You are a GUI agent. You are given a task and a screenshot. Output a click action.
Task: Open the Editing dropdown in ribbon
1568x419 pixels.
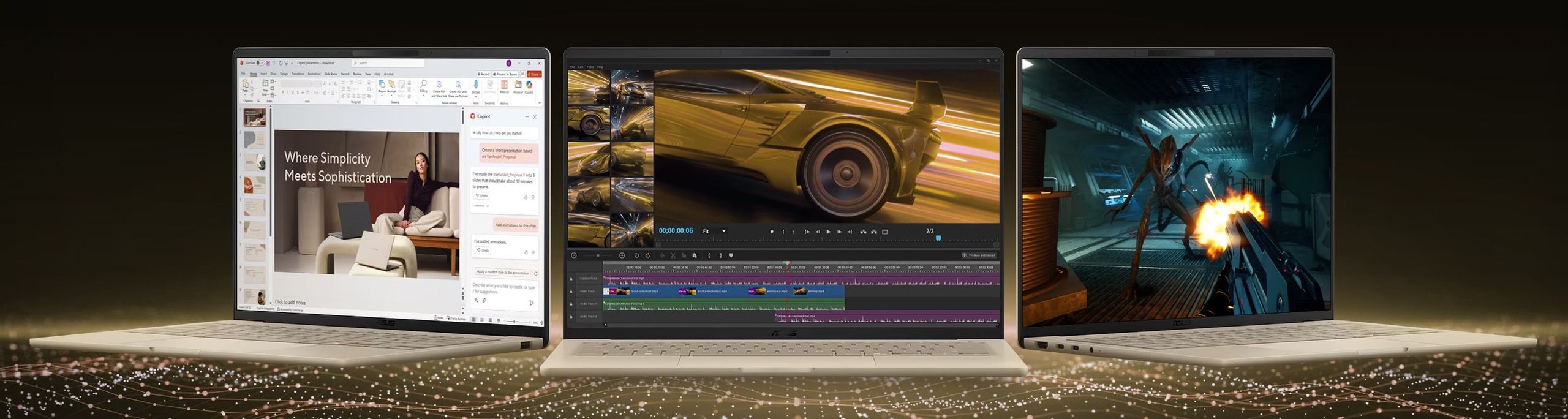coord(423,87)
